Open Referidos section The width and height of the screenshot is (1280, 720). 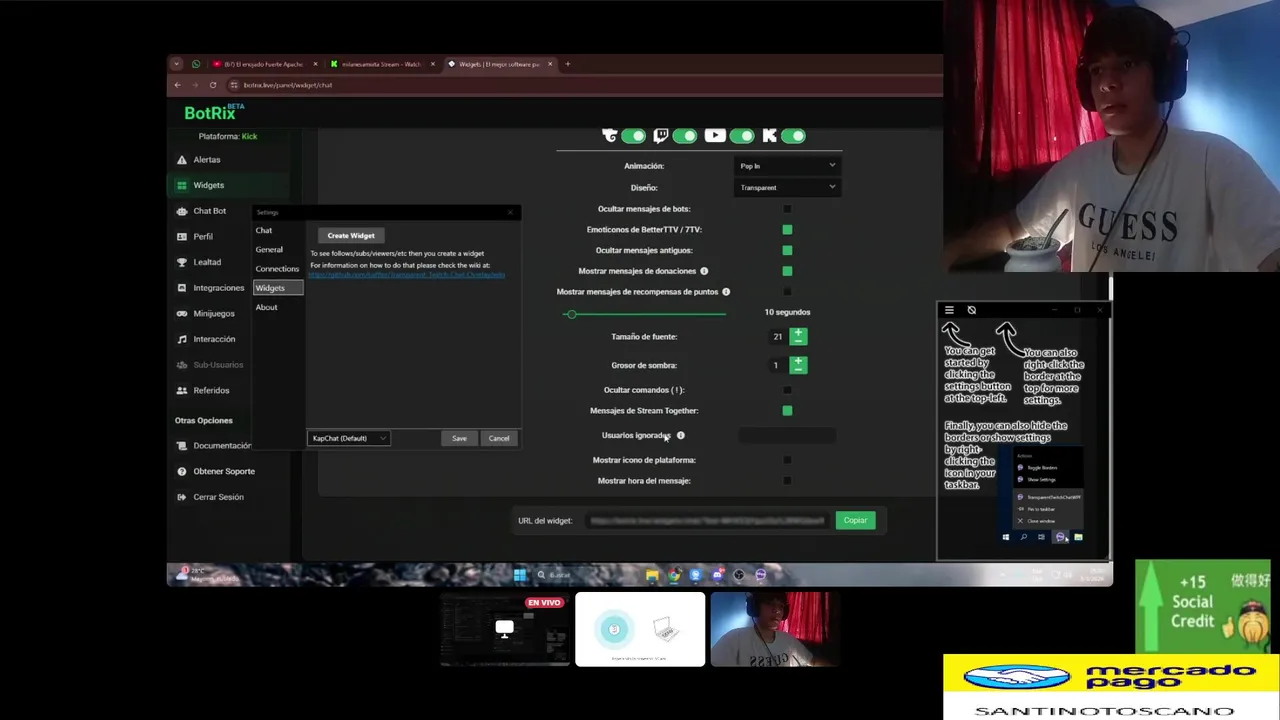[x=211, y=391]
